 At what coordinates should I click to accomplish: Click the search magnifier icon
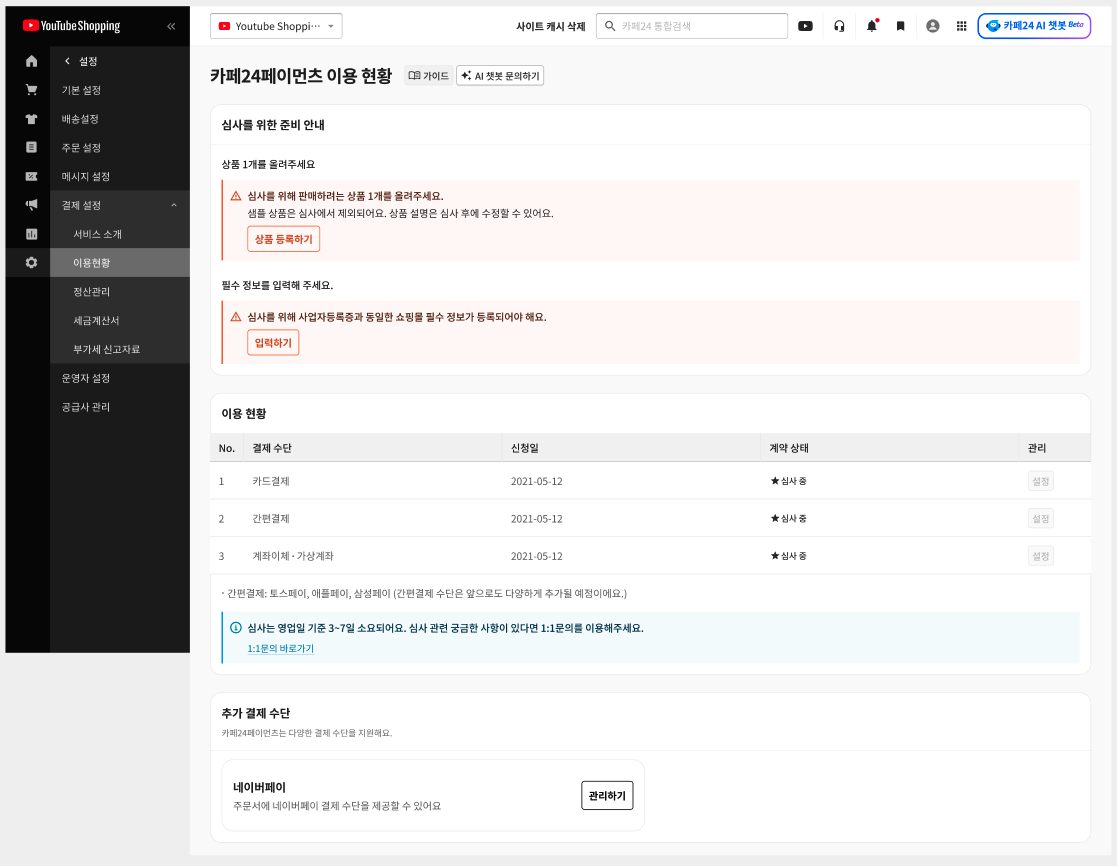[610, 26]
